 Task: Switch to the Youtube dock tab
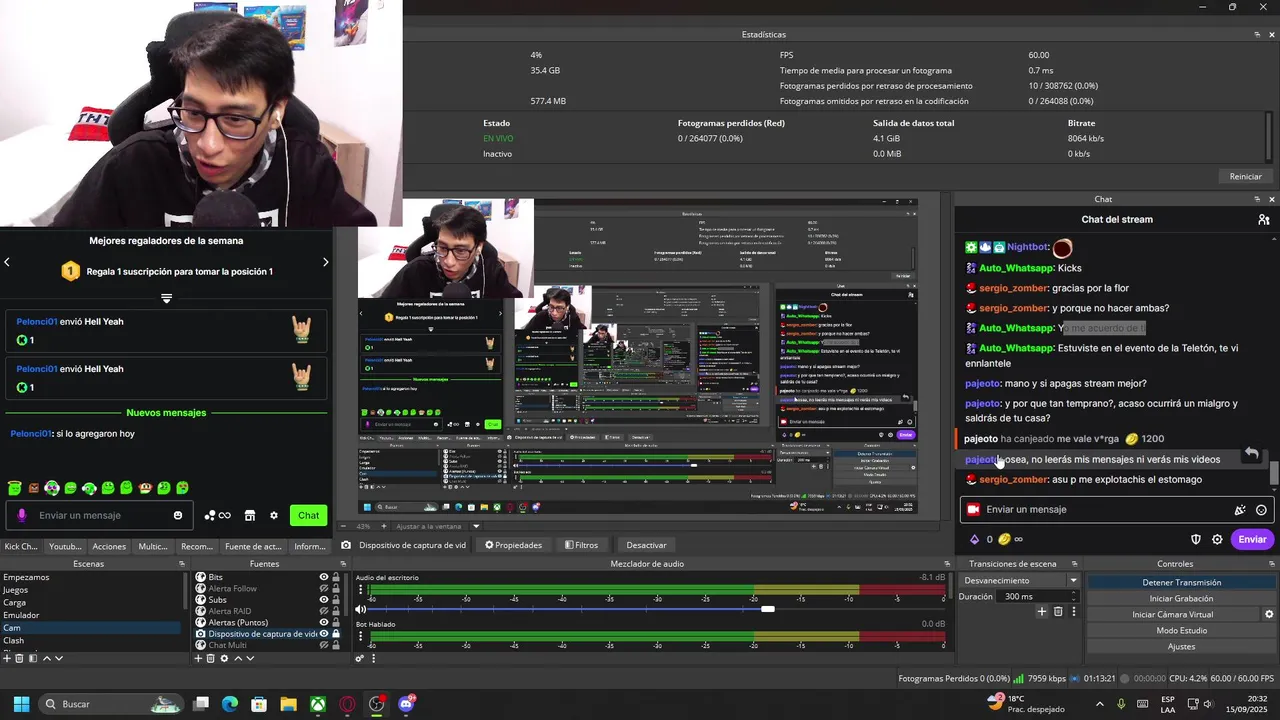click(x=65, y=546)
